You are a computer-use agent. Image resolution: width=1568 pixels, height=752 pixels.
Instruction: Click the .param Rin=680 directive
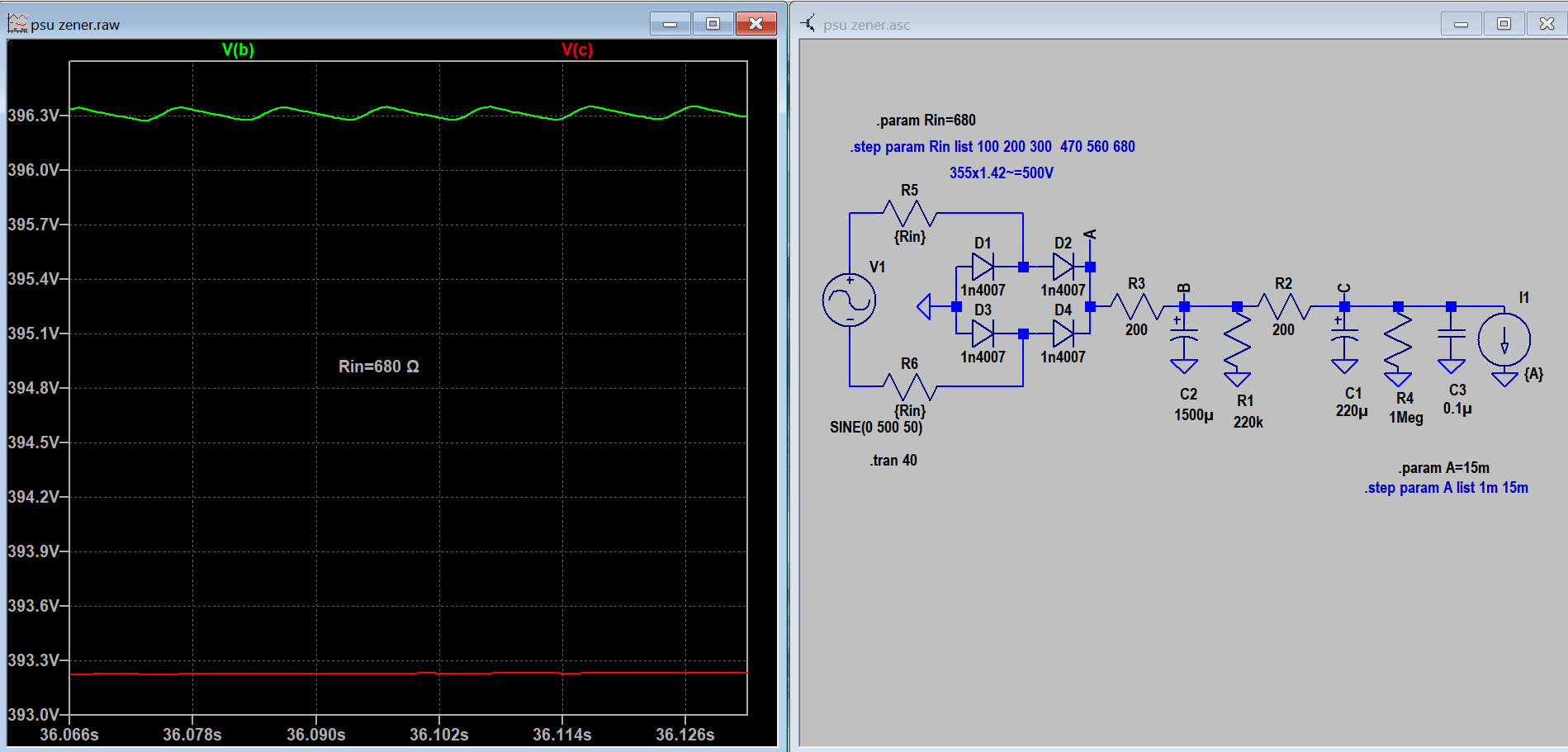point(926,121)
